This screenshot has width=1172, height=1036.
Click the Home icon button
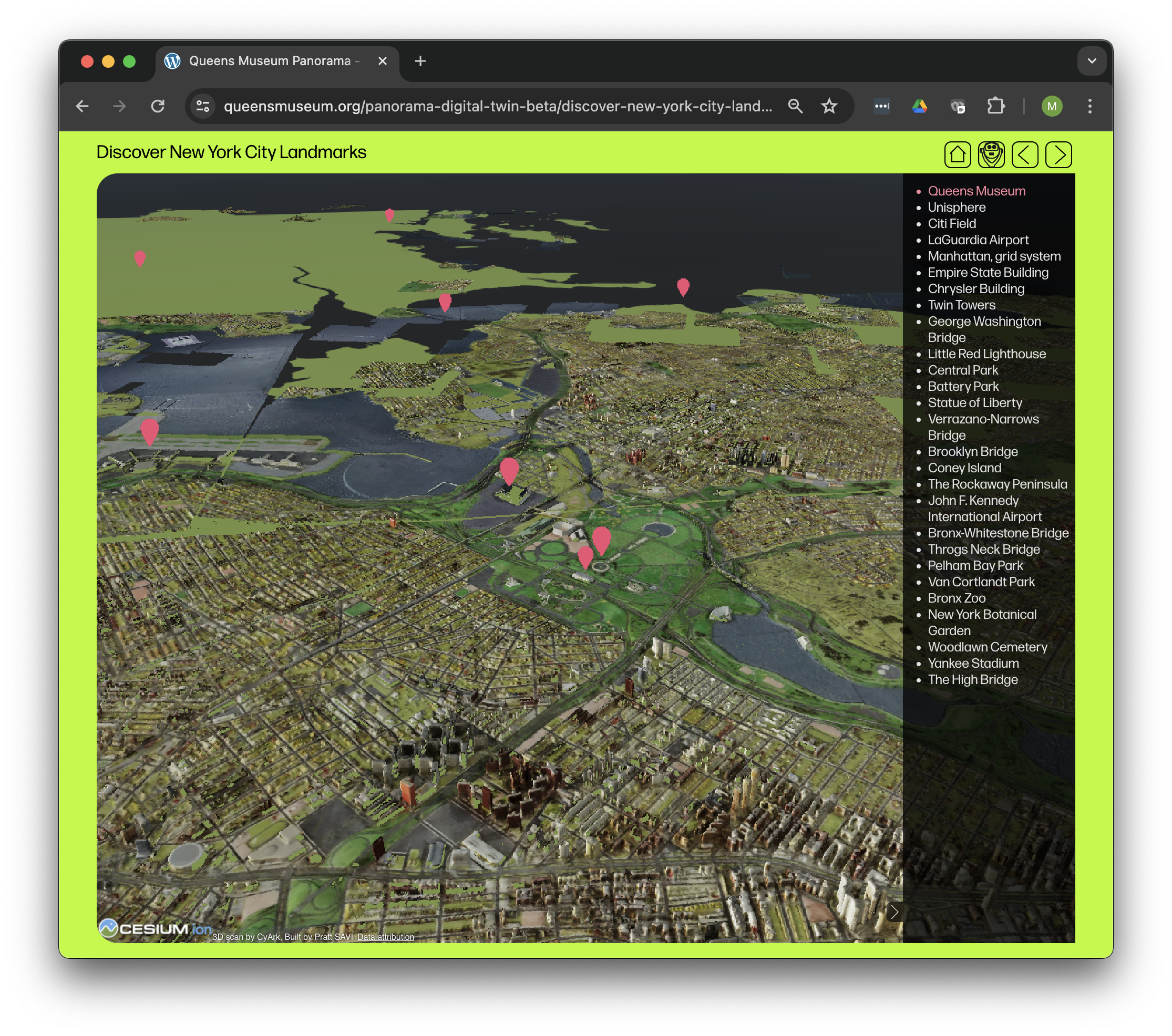[x=957, y=154]
